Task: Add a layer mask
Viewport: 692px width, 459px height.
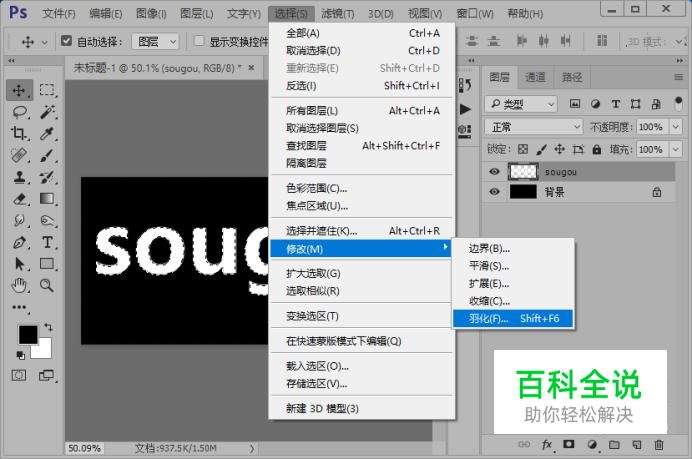Action: (569, 444)
